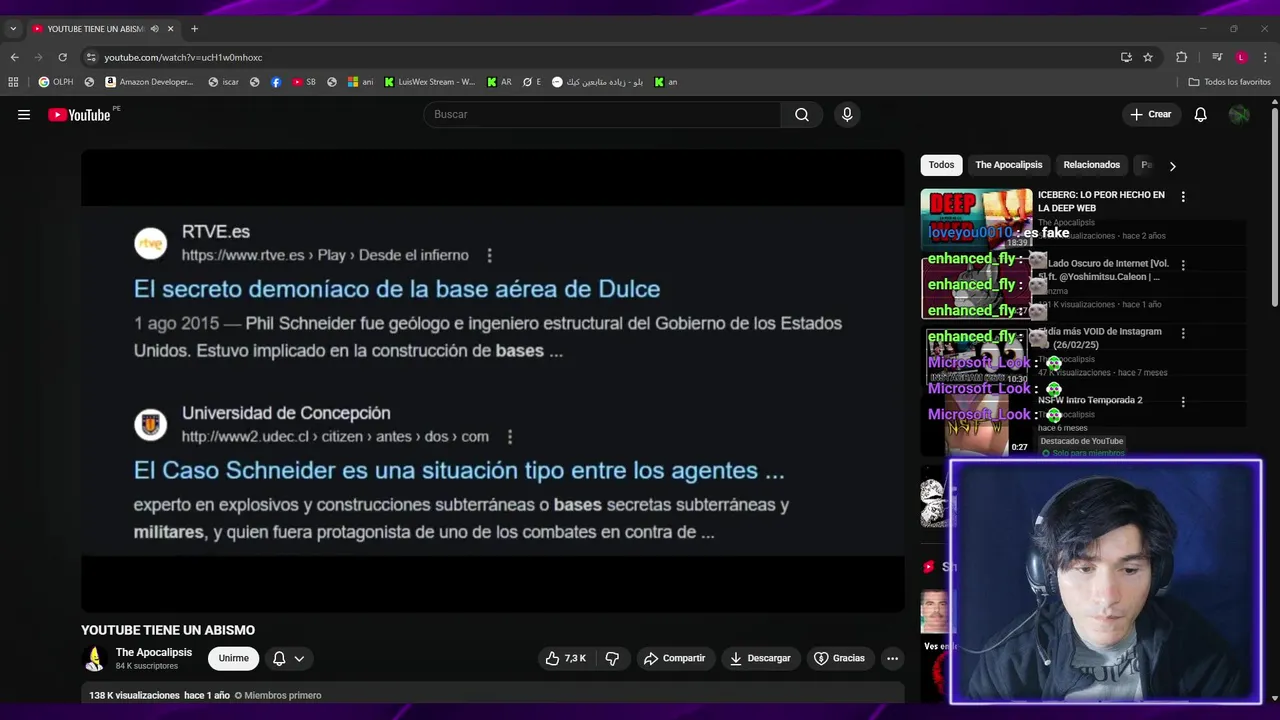This screenshot has height=720, width=1280.
Task: Click the Descargar button
Action: point(760,658)
